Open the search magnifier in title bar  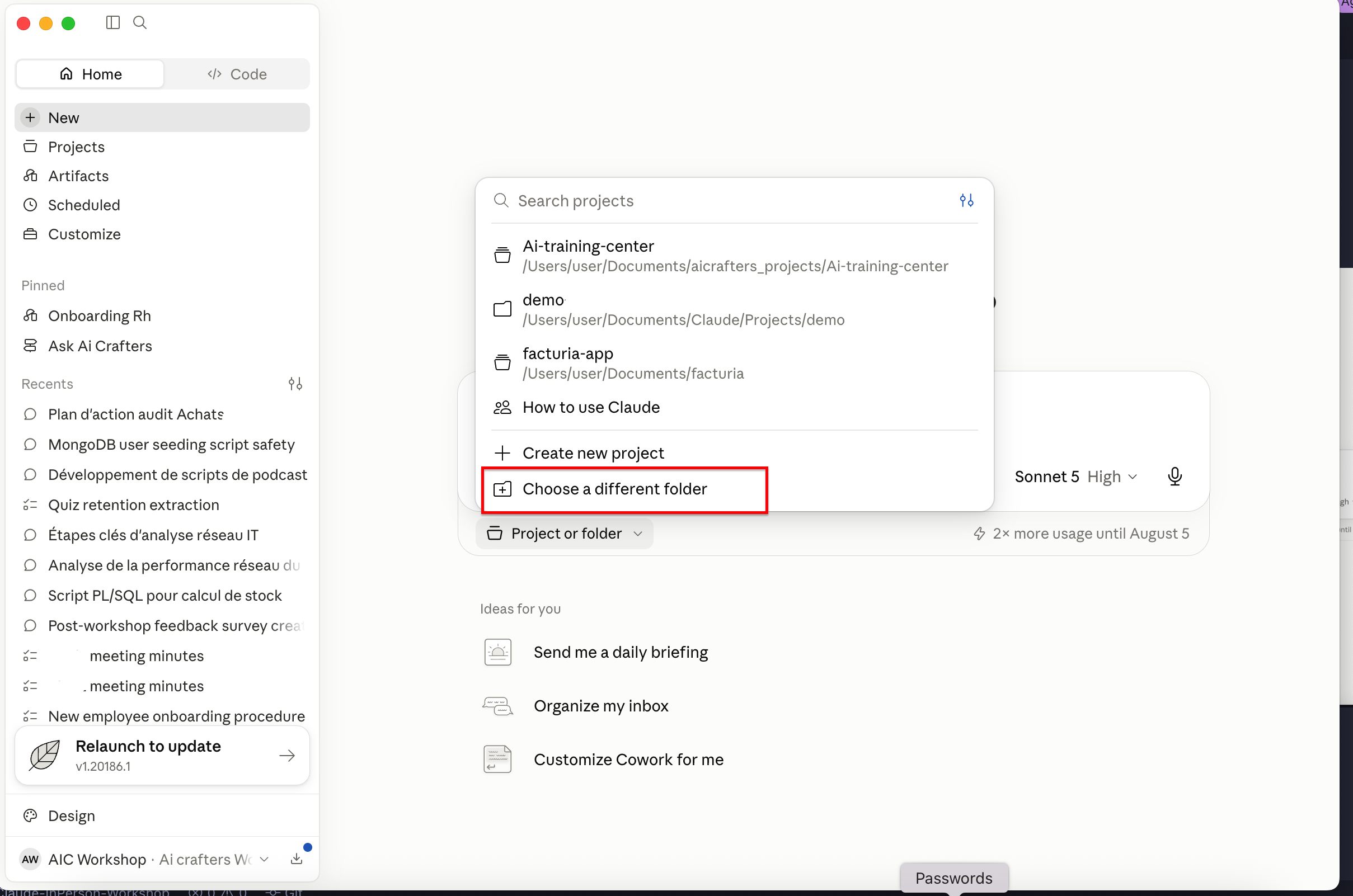[140, 23]
